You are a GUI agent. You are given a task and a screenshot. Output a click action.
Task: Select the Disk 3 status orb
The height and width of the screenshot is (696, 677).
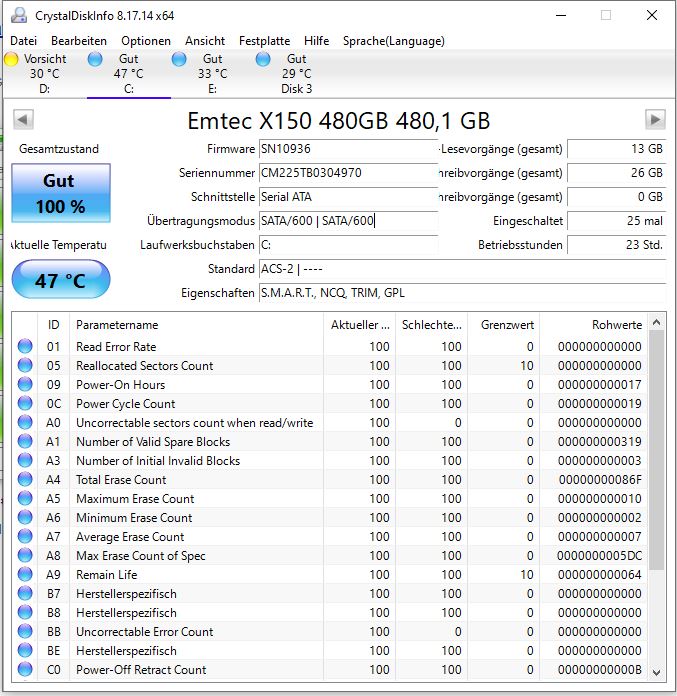pos(263,59)
